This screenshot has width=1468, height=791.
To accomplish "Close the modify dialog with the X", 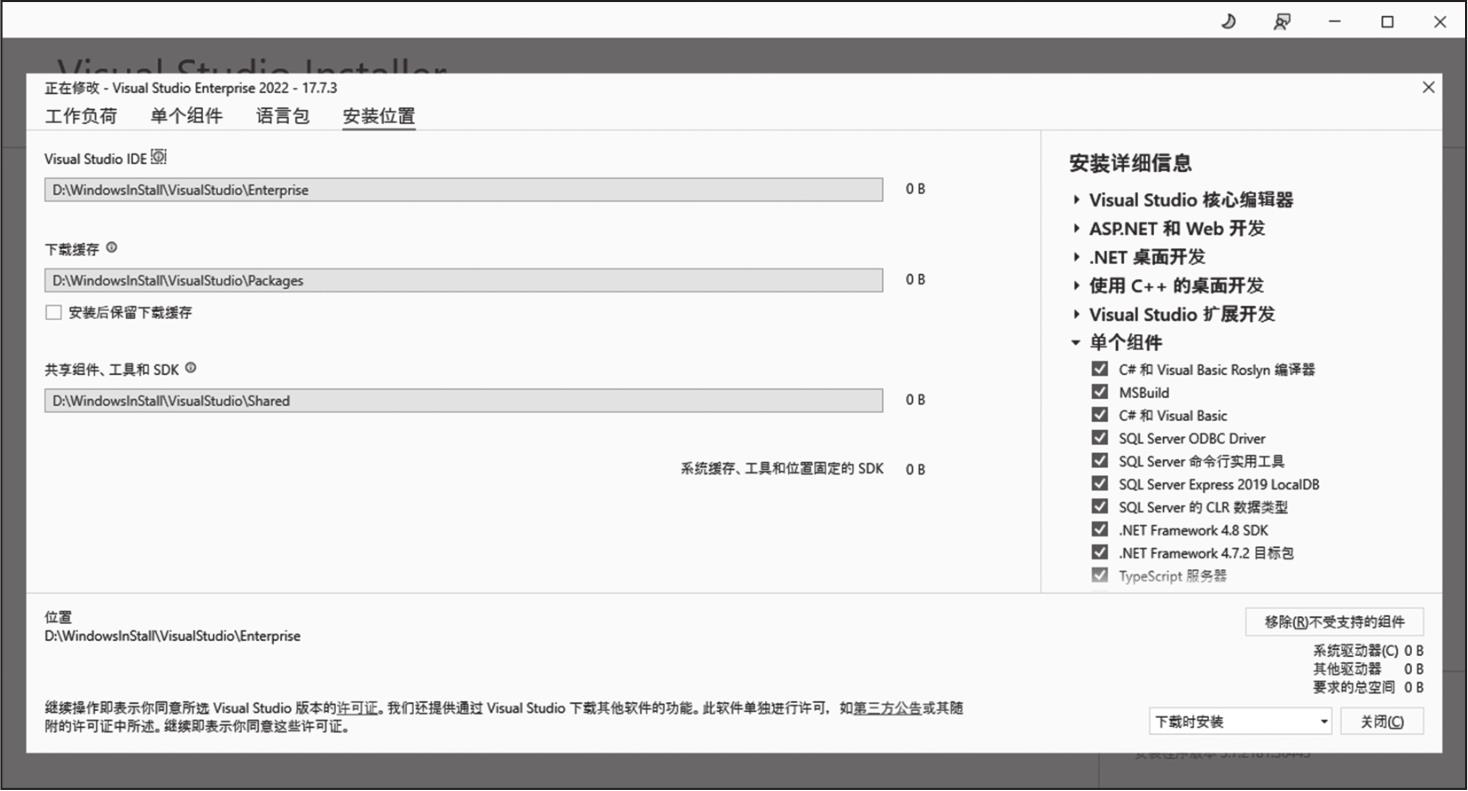I will pyautogui.click(x=1428, y=88).
